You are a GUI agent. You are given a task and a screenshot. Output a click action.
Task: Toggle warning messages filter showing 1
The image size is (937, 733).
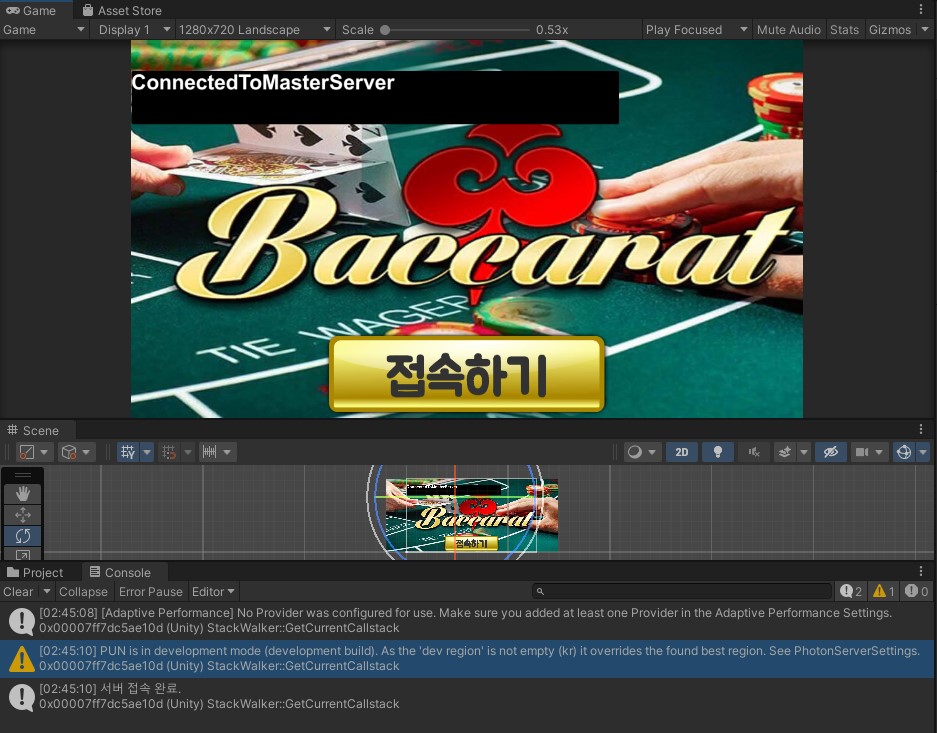(x=884, y=591)
